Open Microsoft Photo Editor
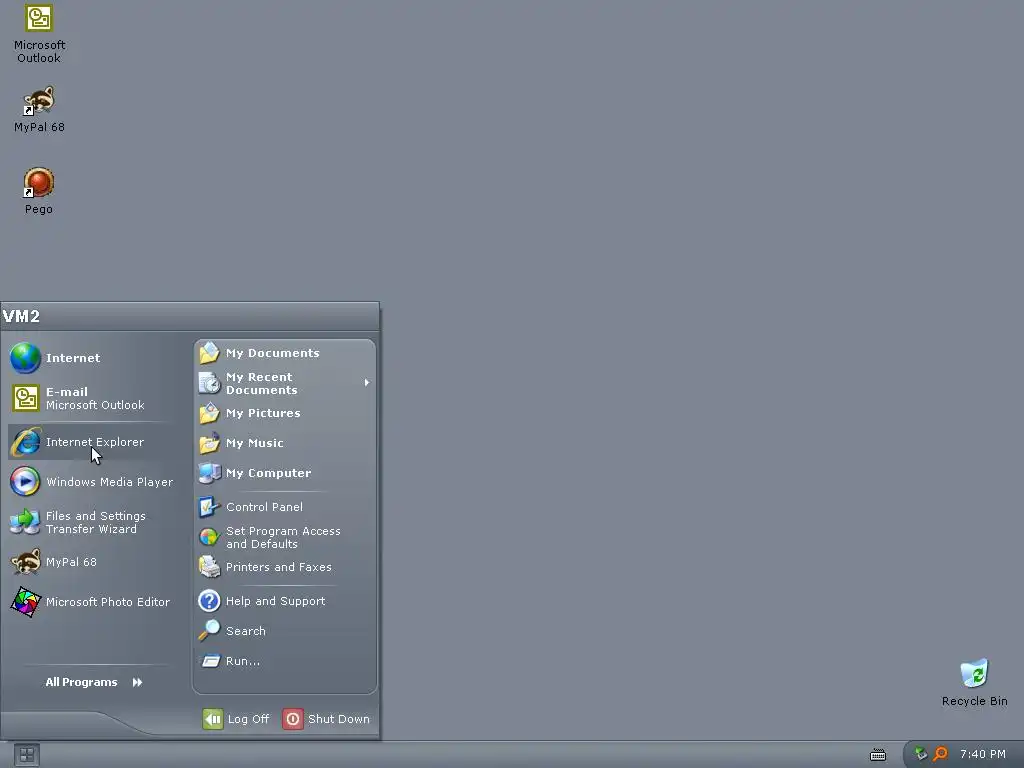This screenshot has width=1024, height=768. pos(91,602)
